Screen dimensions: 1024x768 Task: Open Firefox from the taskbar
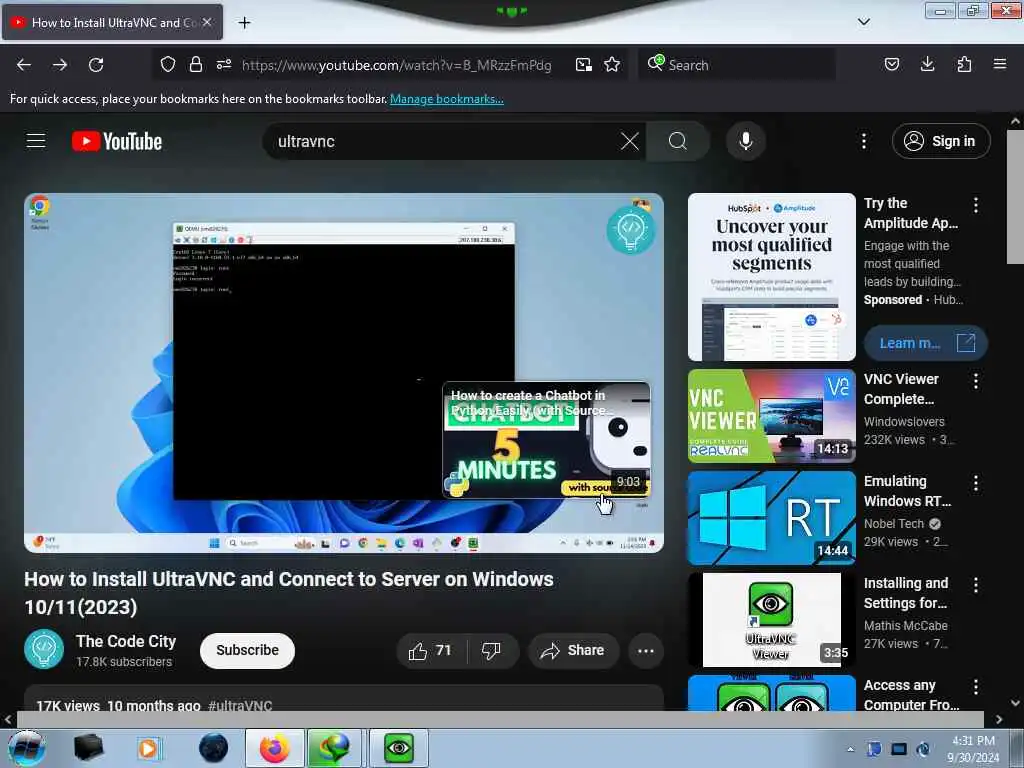pos(274,748)
